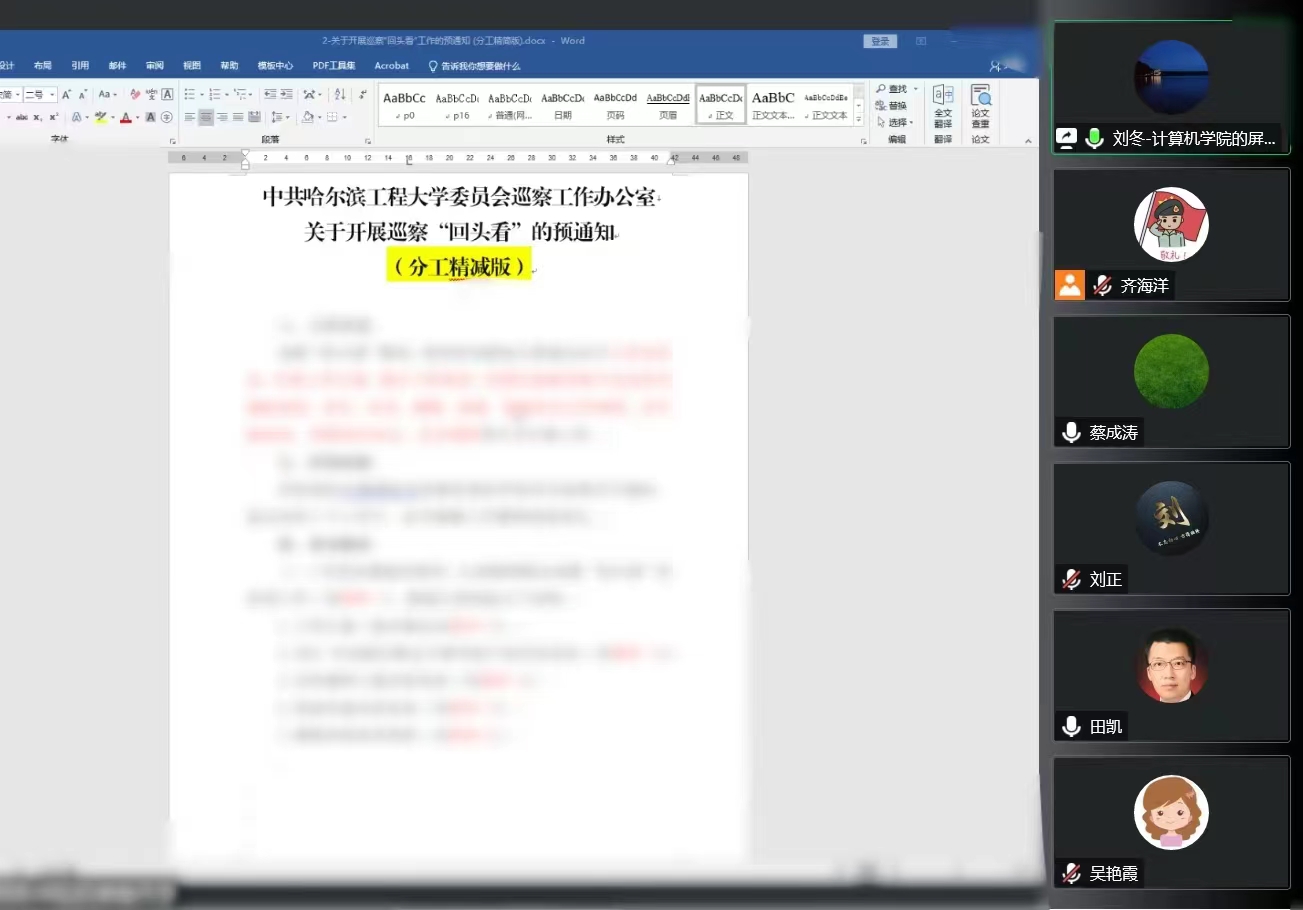
Task: Toggle 齐海洋's muted microphone icon
Action: click(x=1102, y=286)
